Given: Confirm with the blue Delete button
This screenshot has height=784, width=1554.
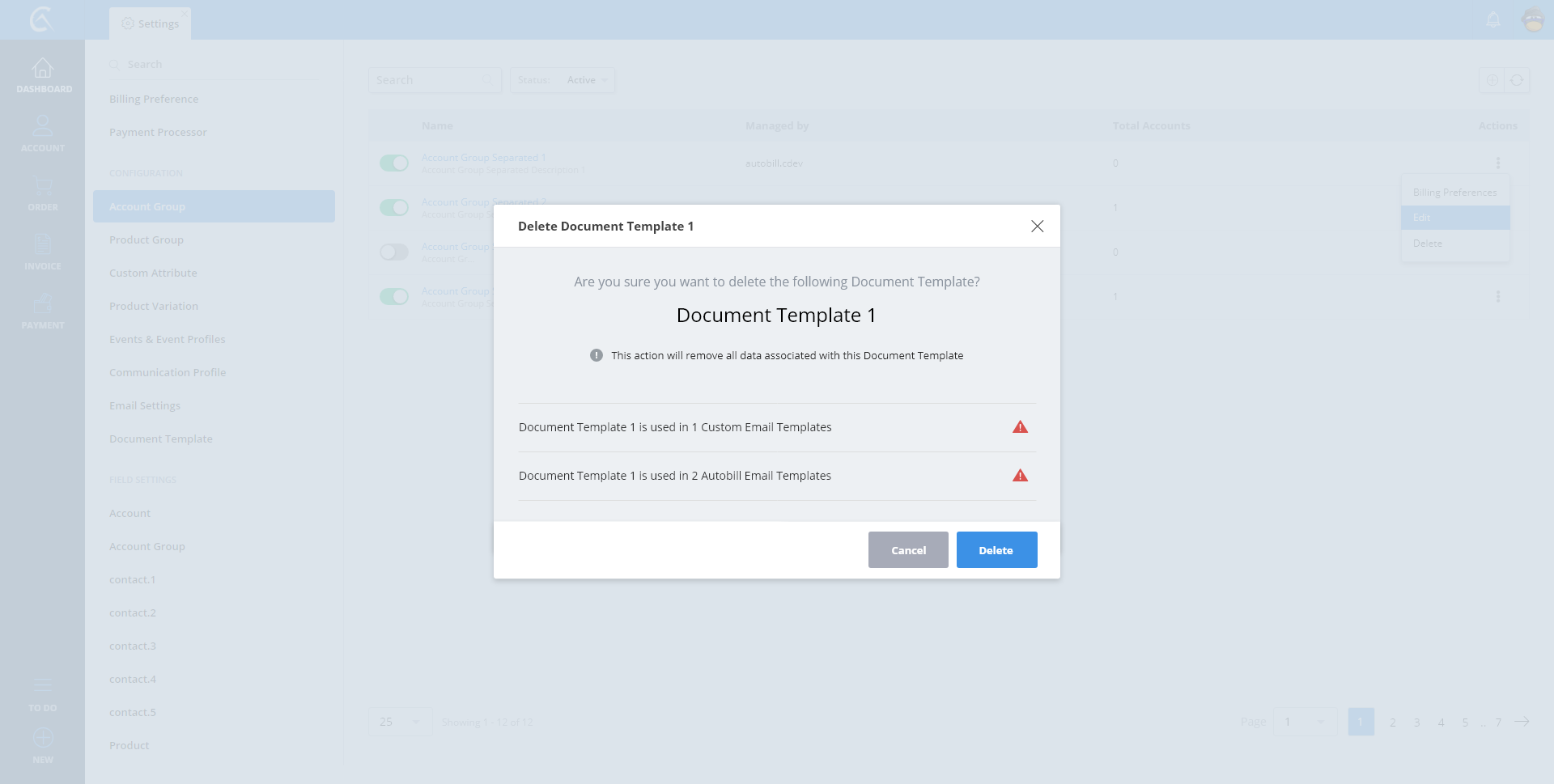Looking at the screenshot, I should [996, 550].
